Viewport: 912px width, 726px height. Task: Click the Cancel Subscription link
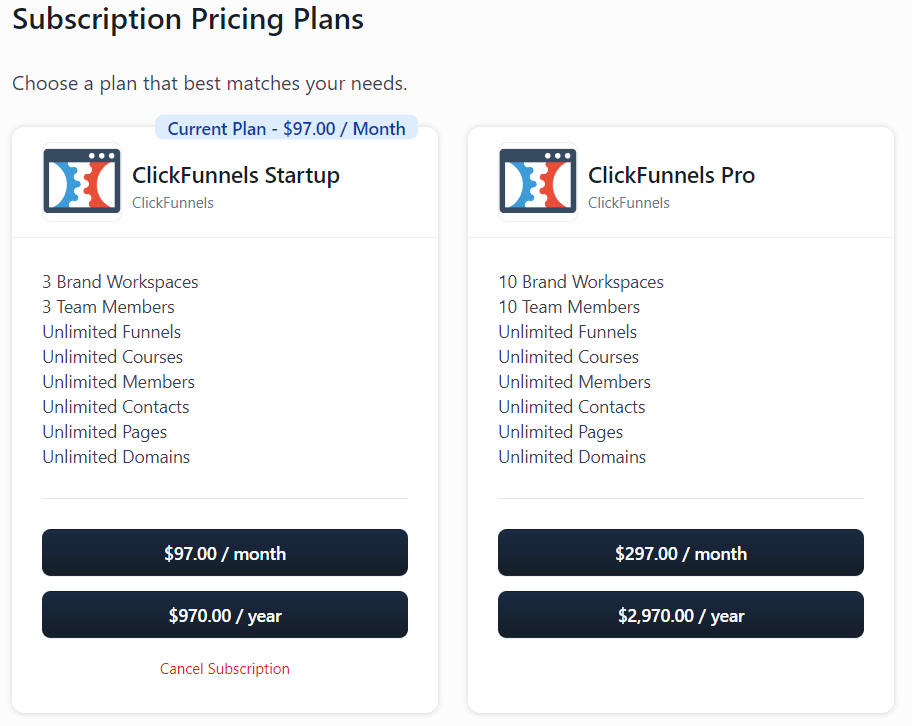coord(224,668)
